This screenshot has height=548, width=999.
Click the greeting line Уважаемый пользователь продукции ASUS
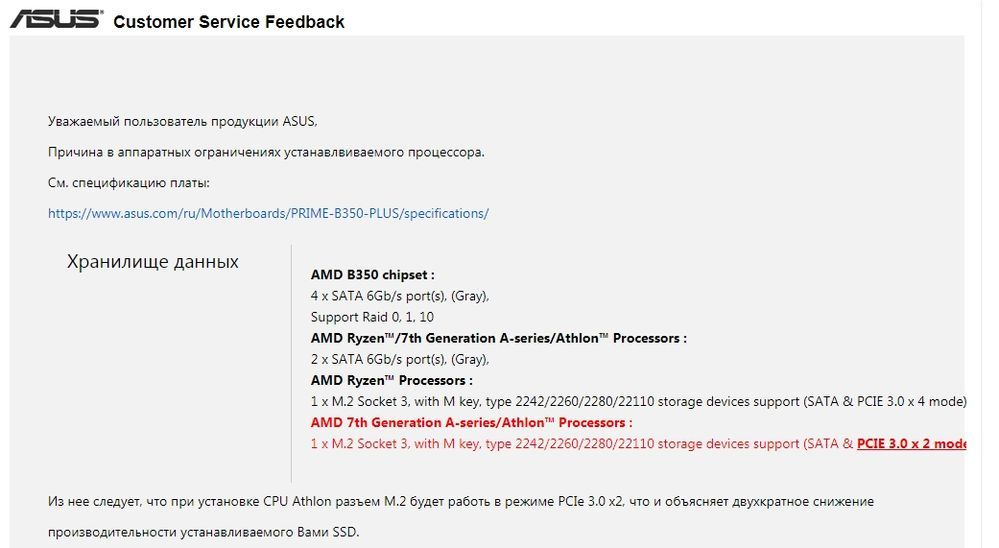[182, 121]
